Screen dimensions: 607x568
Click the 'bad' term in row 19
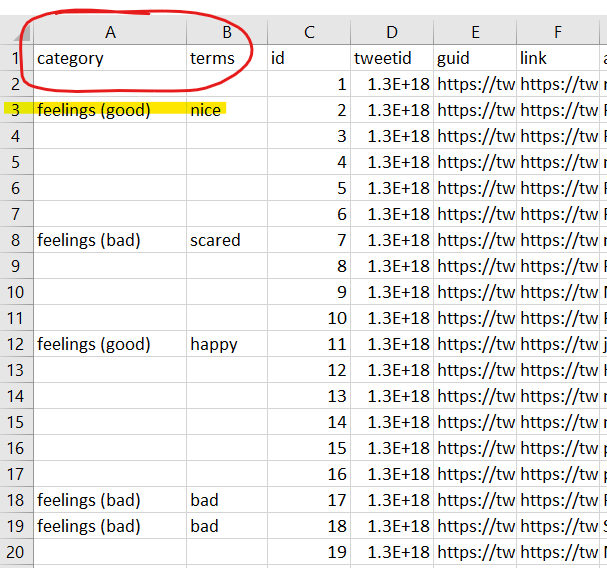coord(227,526)
